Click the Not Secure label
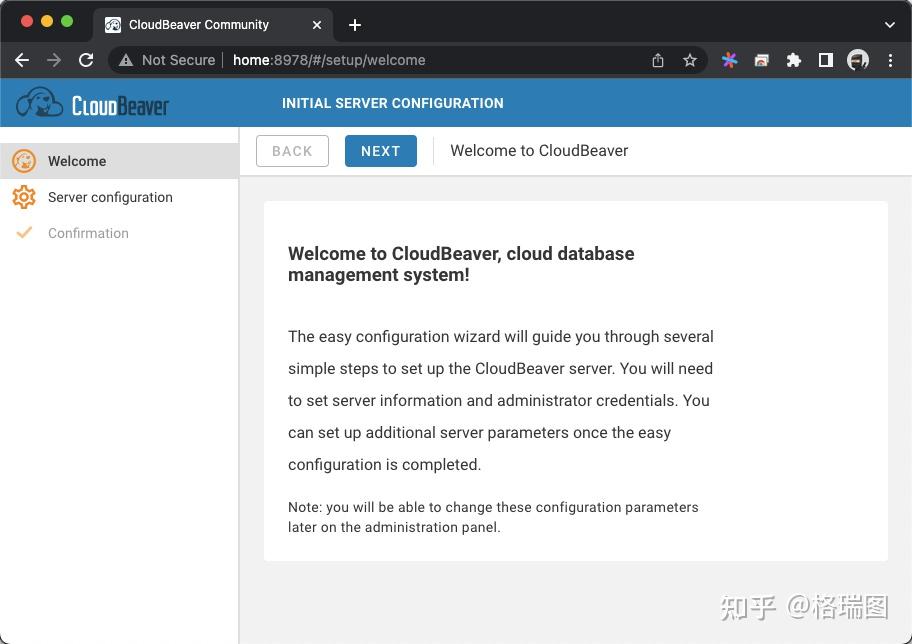 (x=176, y=60)
